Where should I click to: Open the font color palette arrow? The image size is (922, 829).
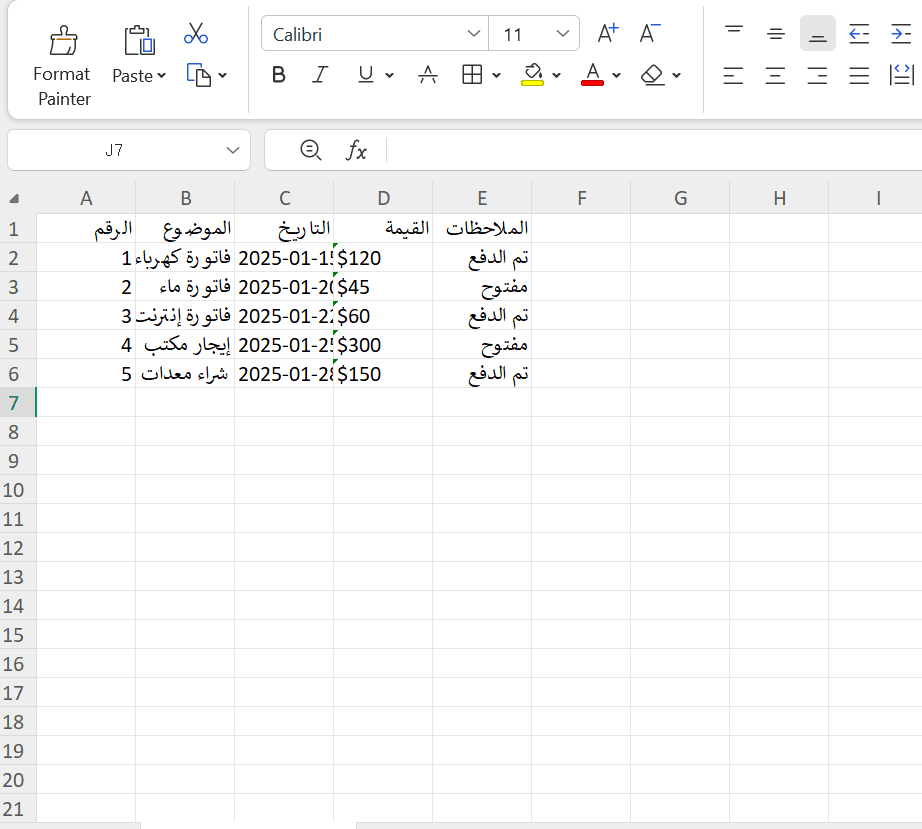click(x=616, y=75)
